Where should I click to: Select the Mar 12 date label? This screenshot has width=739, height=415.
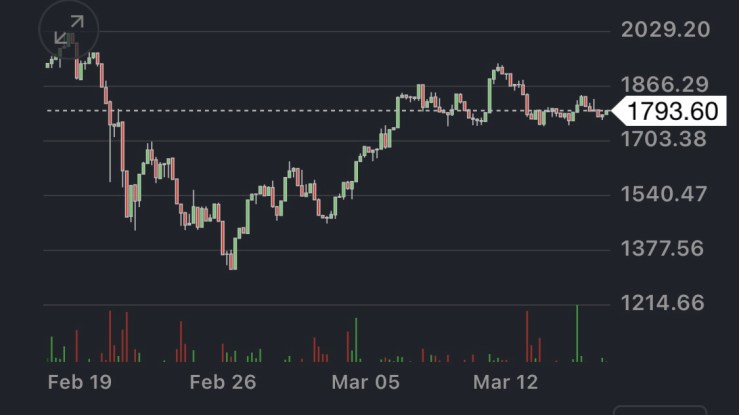(506, 382)
